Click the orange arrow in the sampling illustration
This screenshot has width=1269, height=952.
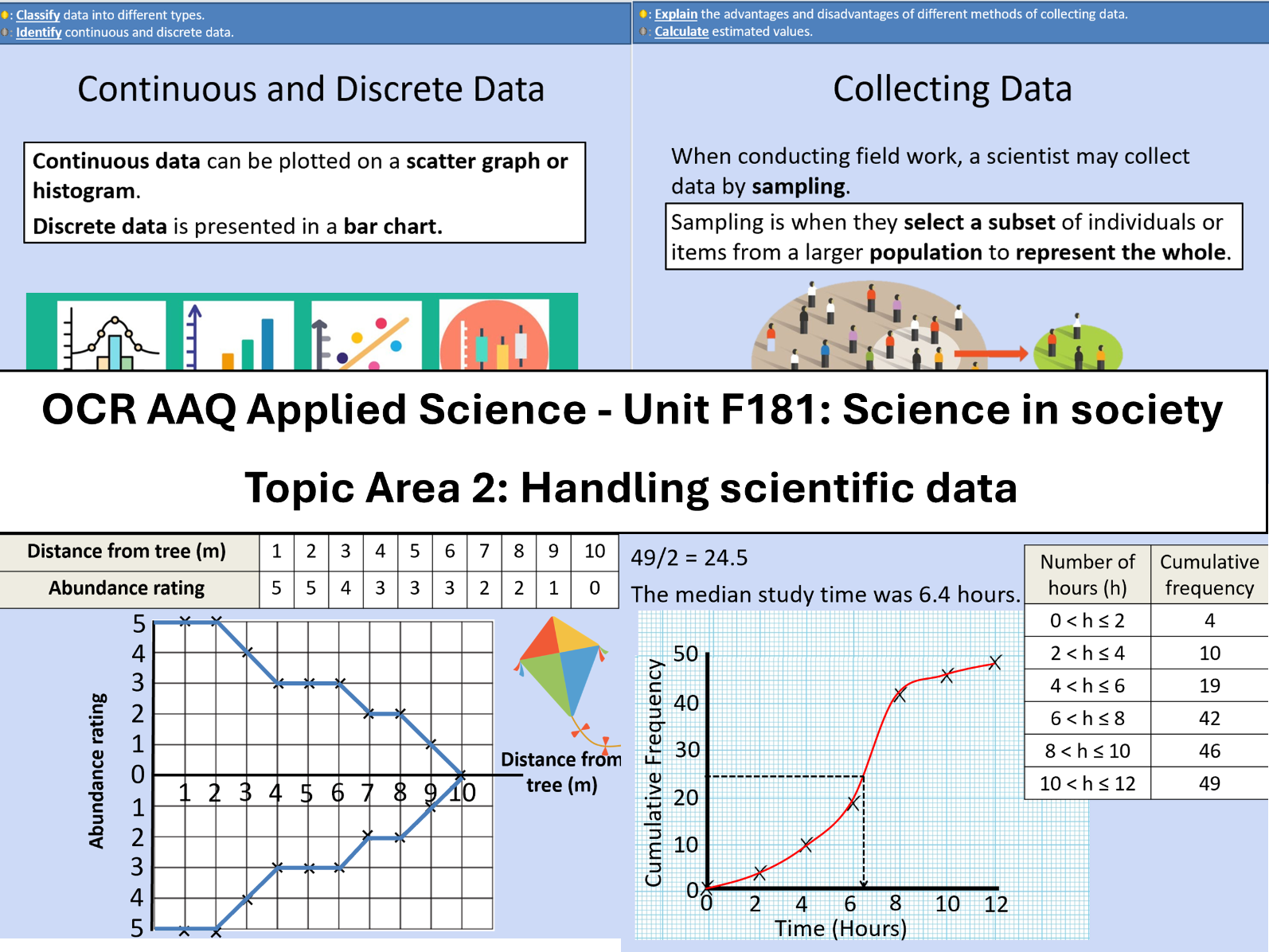[x=990, y=353]
